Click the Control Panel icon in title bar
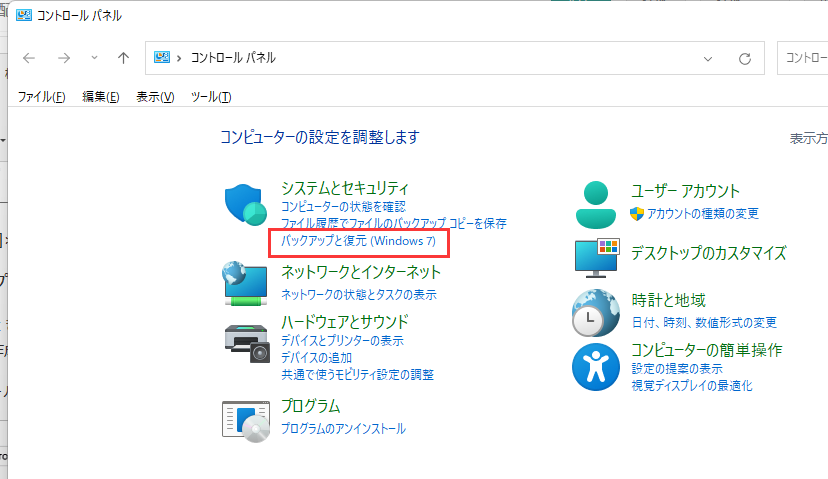The height and width of the screenshot is (479, 828). pyautogui.click(x=23, y=15)
